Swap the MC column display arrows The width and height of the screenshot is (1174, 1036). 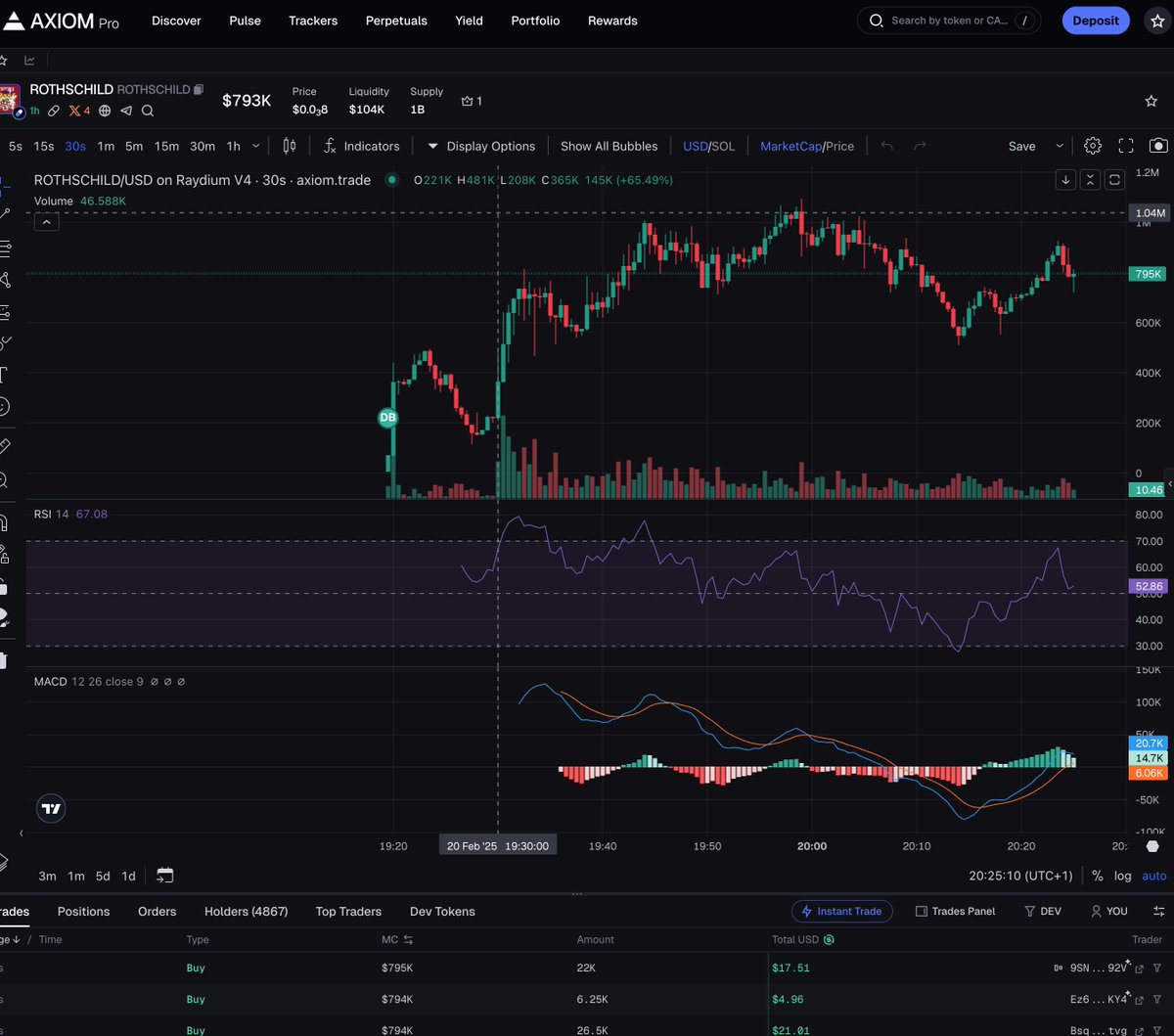coord(408,940)
